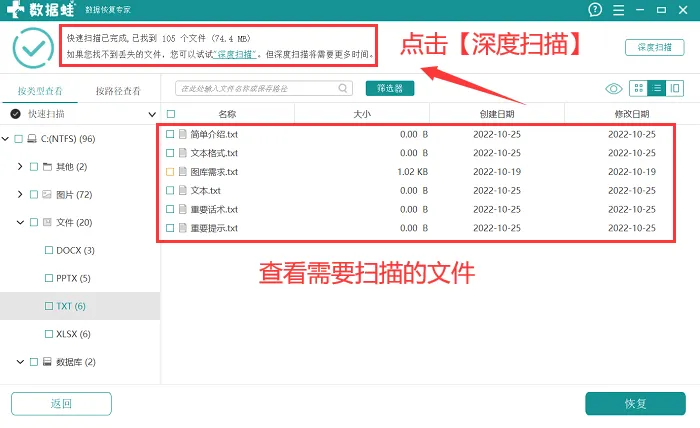Check the DOCX (3) checkbox

[x=49, y=250]
